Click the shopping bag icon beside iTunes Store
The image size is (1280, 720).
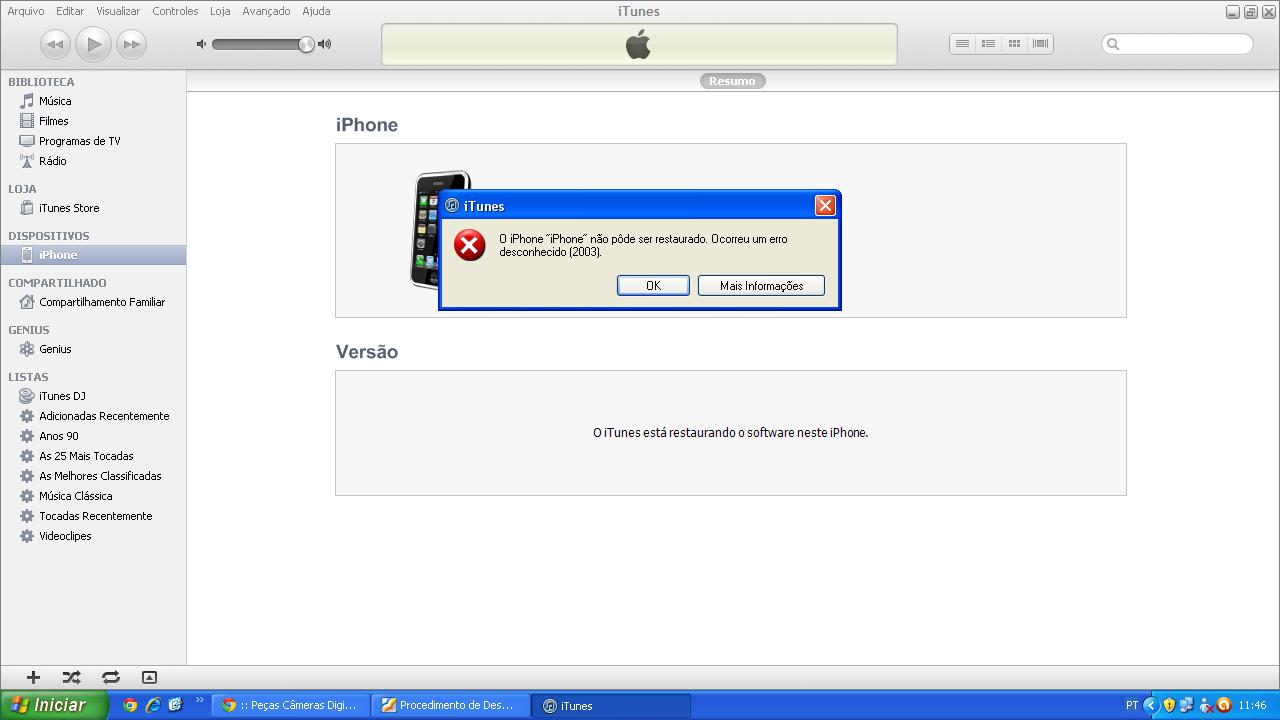pos(27,208)
